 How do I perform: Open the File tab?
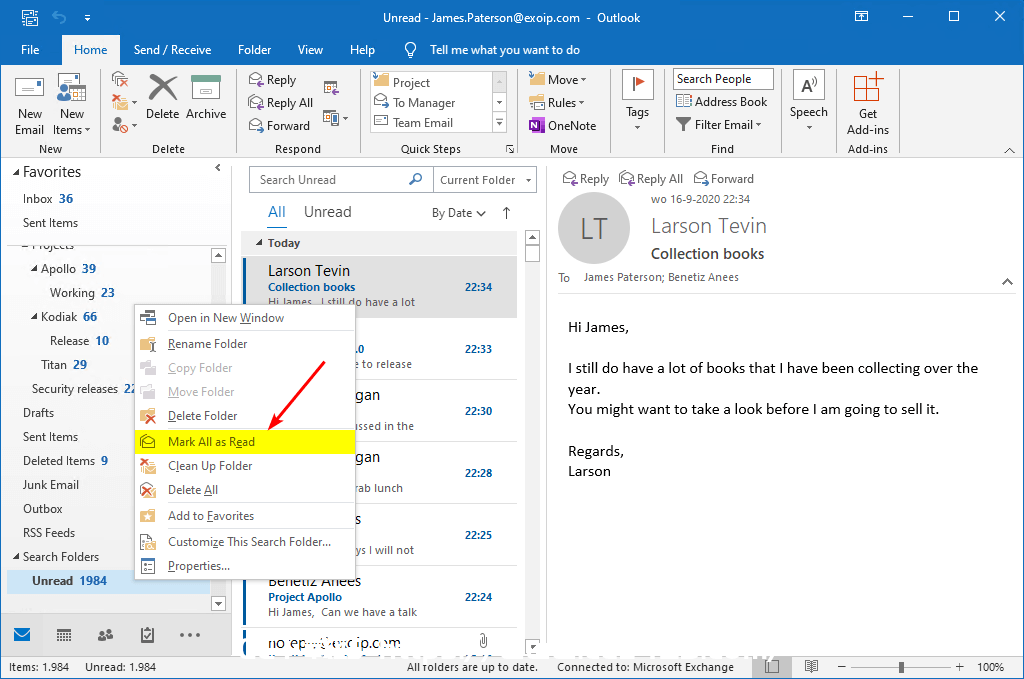(x=30, y=50)
